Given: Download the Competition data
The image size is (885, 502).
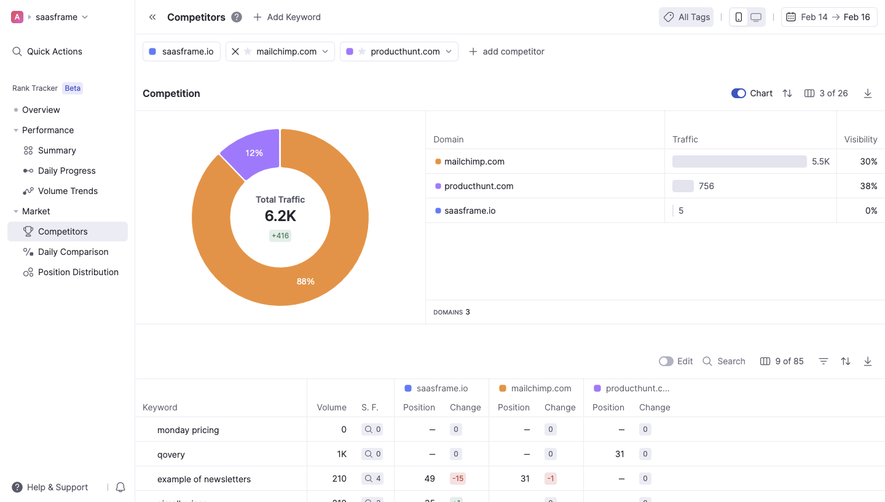Looking at the screenshot, I should (x=868, y=93).
